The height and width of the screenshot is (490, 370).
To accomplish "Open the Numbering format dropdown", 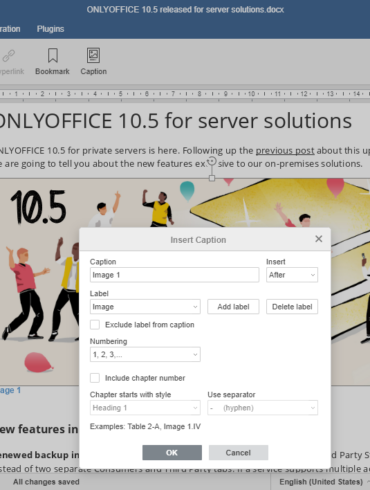I will pos(145,354).
